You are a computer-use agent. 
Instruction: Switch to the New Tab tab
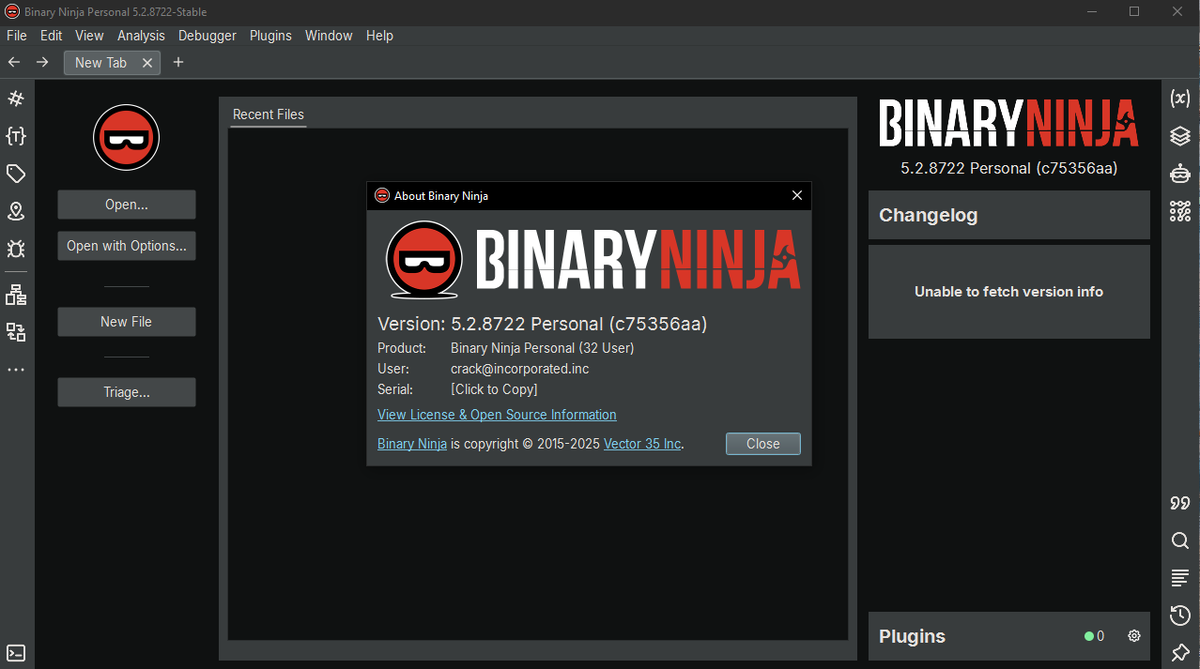pyautogui.click(x=100, y=62)
